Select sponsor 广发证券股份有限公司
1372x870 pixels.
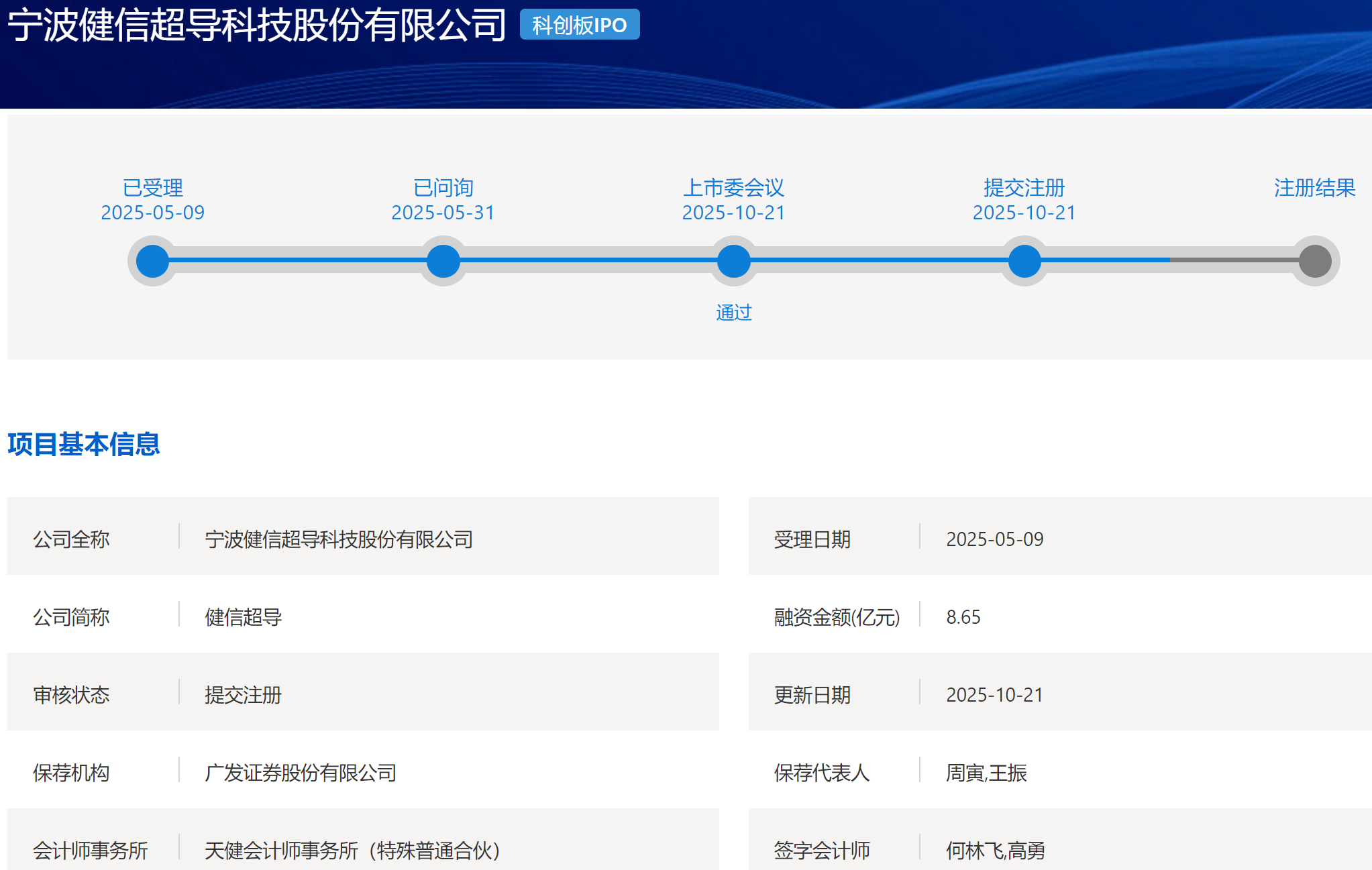tap(301, 773)
